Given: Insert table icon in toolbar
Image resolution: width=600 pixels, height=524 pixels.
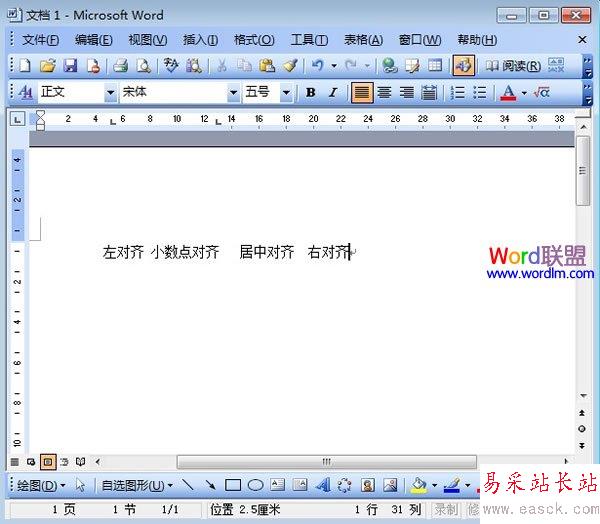Looking at the screenshot, I should [x=435, y=66].
